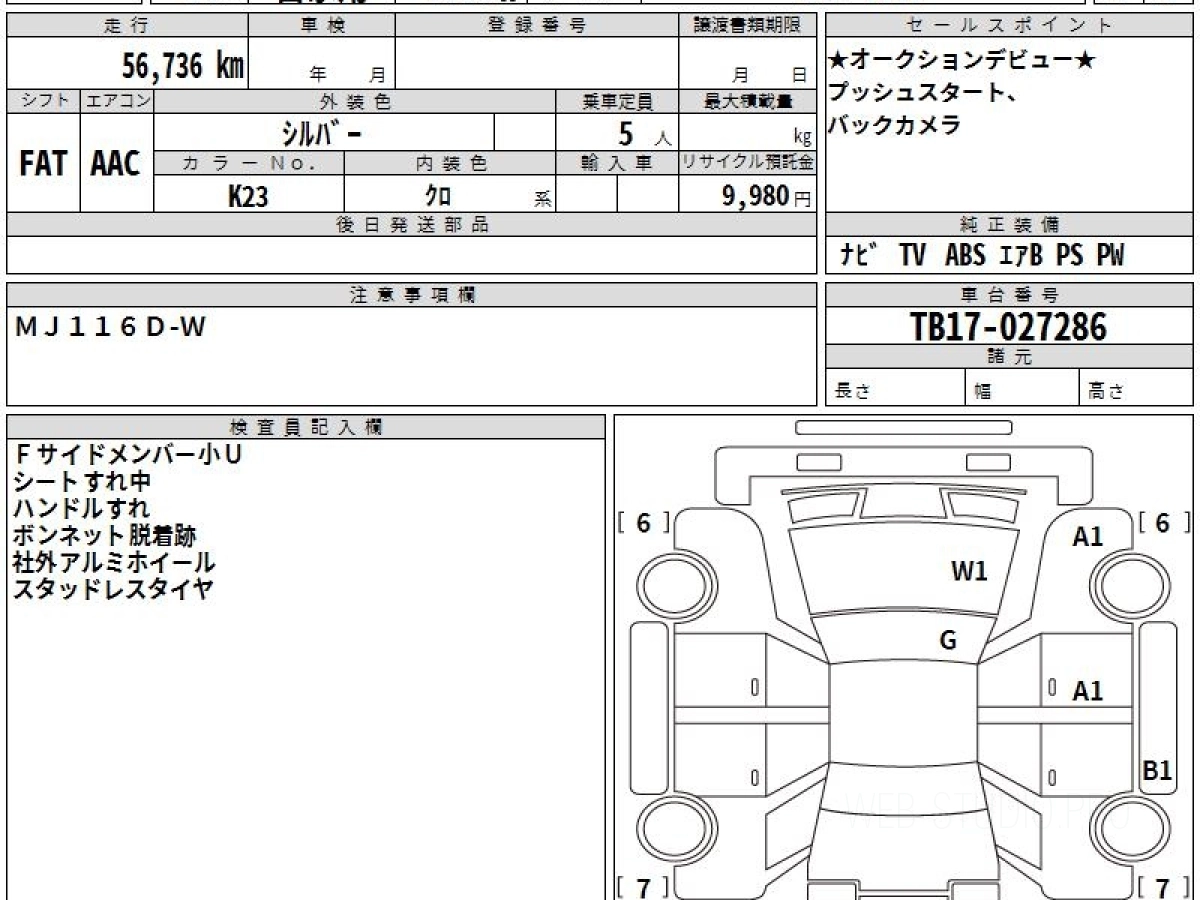Click the A1 mark on the door panel
Image resolution: width=1200 pixels, height=900 pixels.
pos(1088,691)
